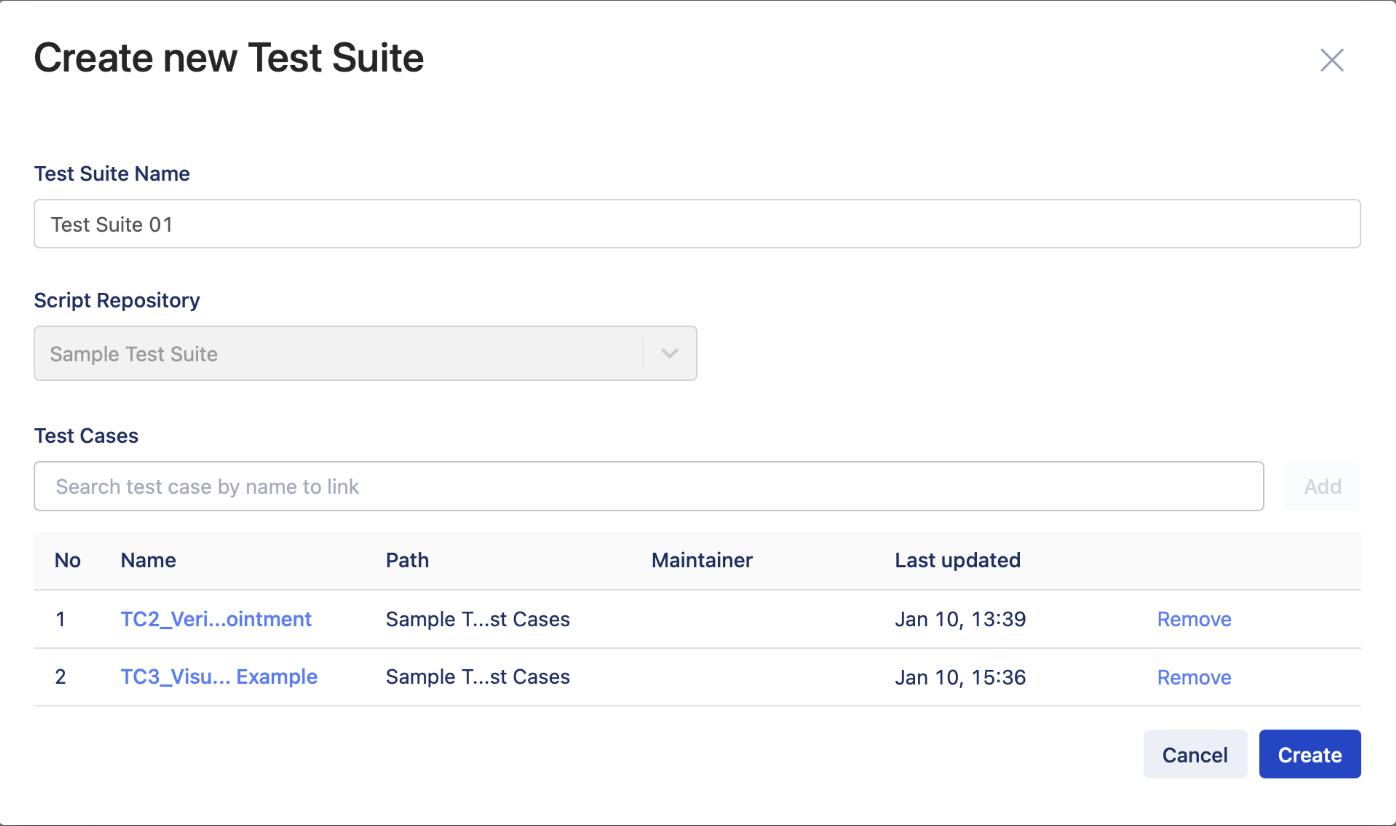Click the Script Repository label
Viewport: 1396px width, 826px height.
pyautogui.click(x=117, y=300)
